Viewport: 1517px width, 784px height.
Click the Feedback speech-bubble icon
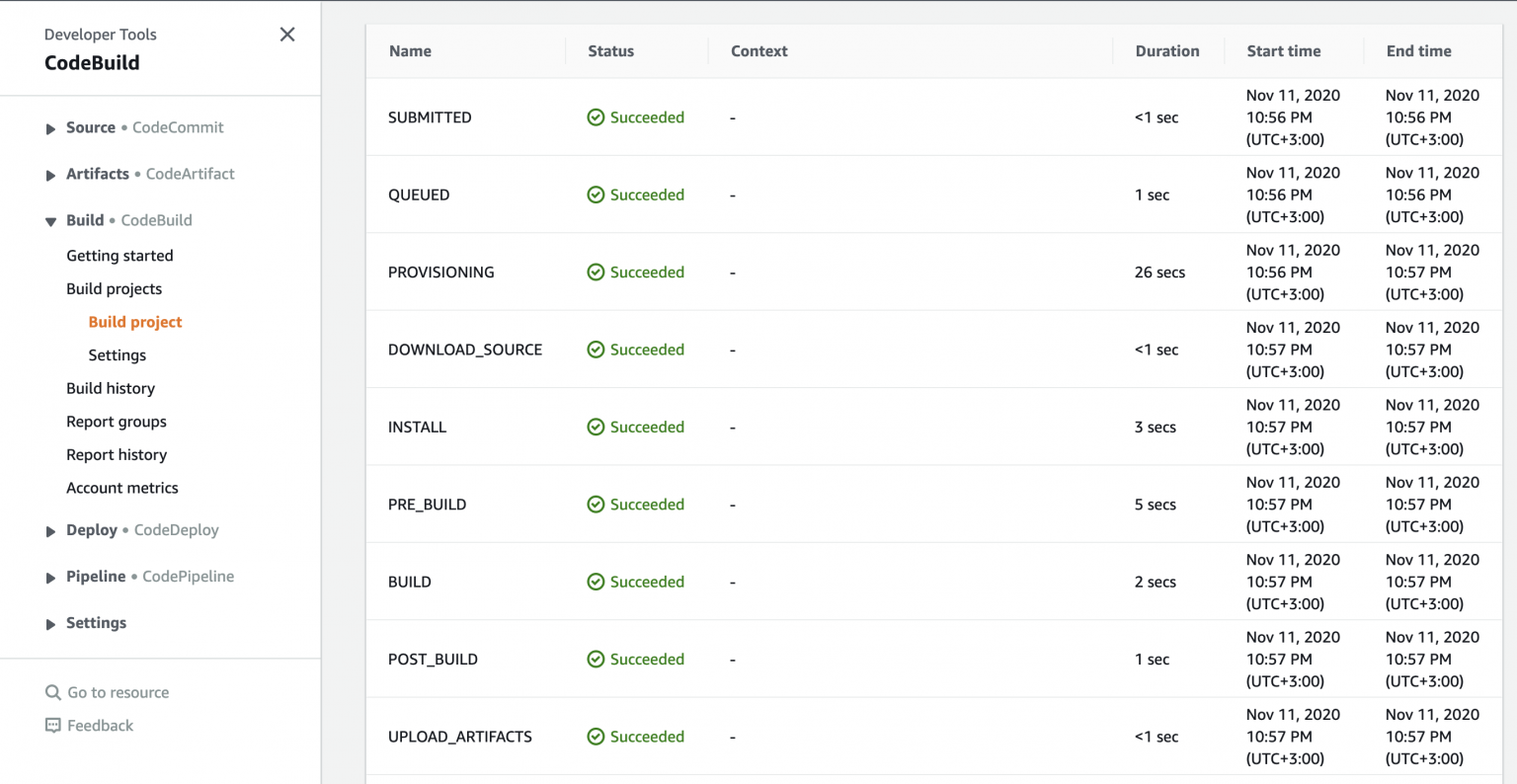click(x=52, y=726)
